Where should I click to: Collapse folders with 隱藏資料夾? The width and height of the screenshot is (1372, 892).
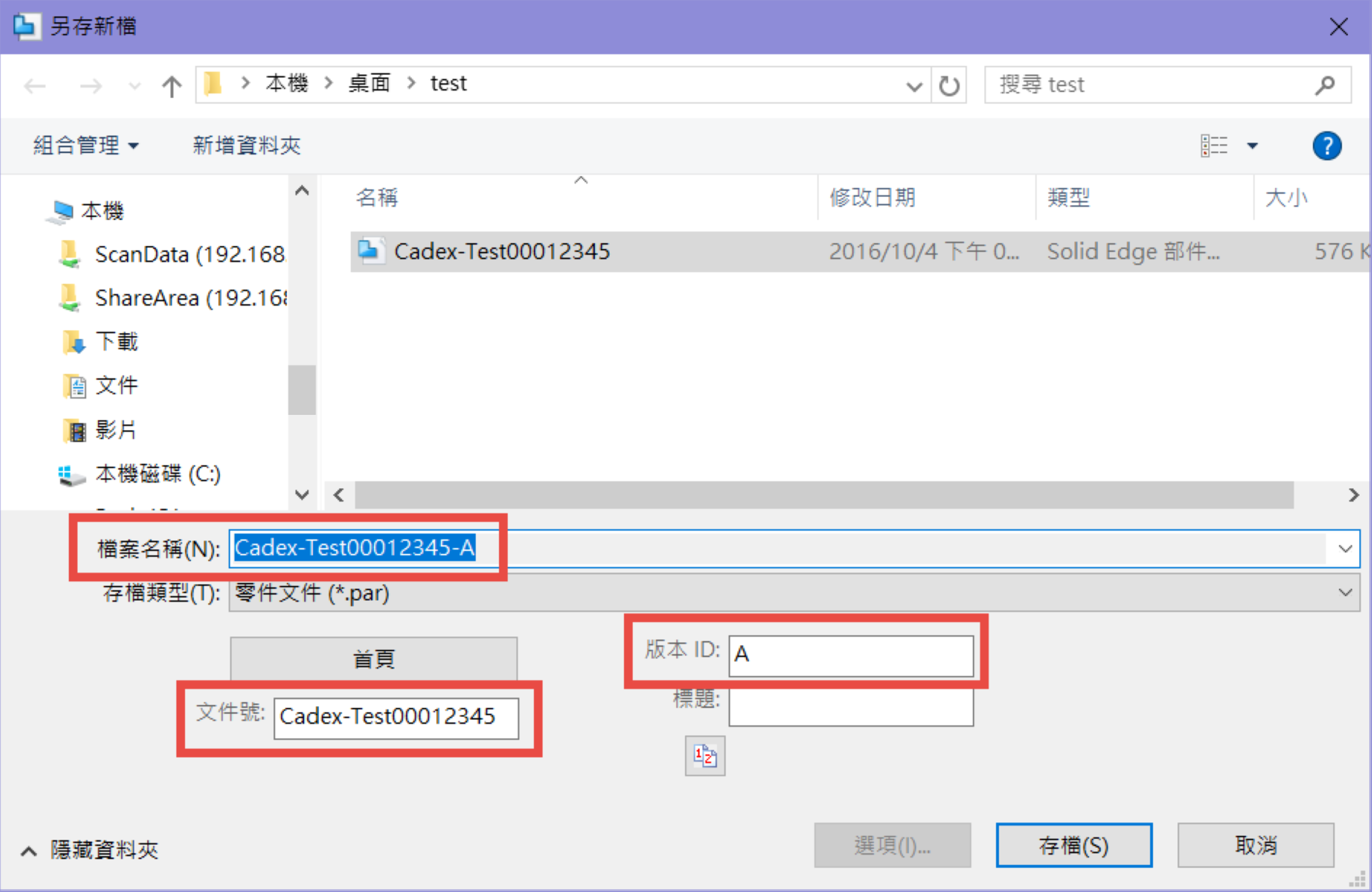click(x=90, y=851)
